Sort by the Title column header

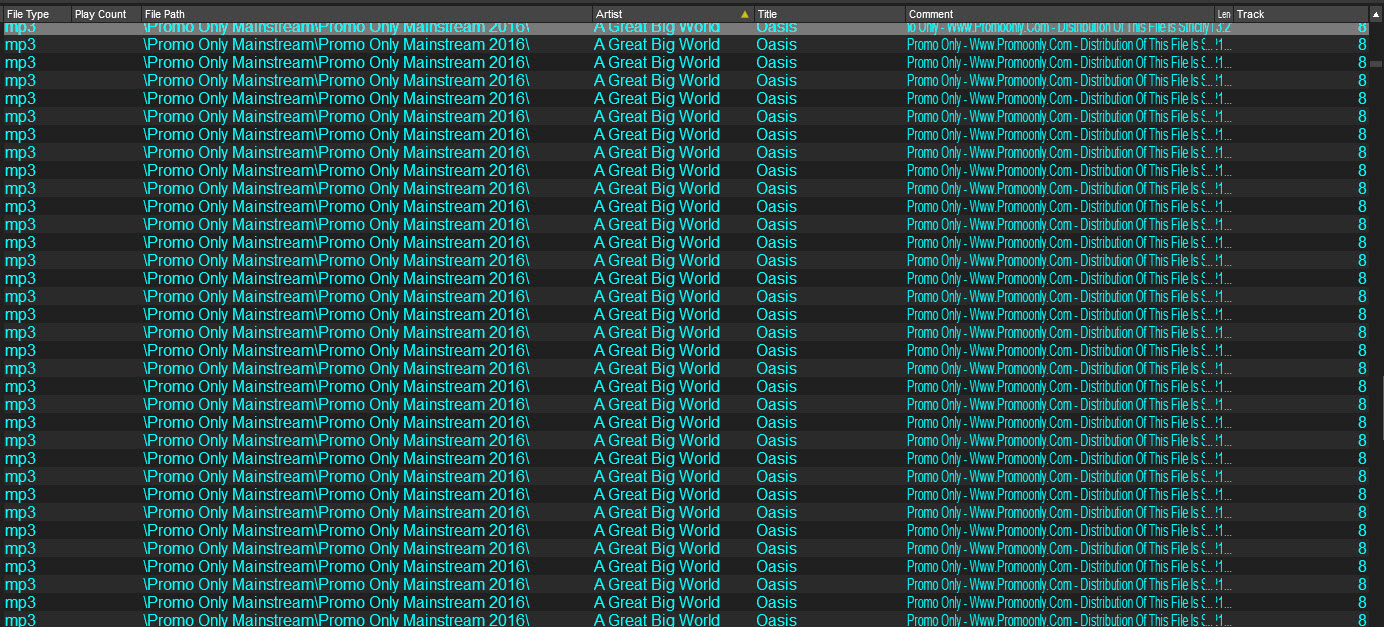point(830,14)
